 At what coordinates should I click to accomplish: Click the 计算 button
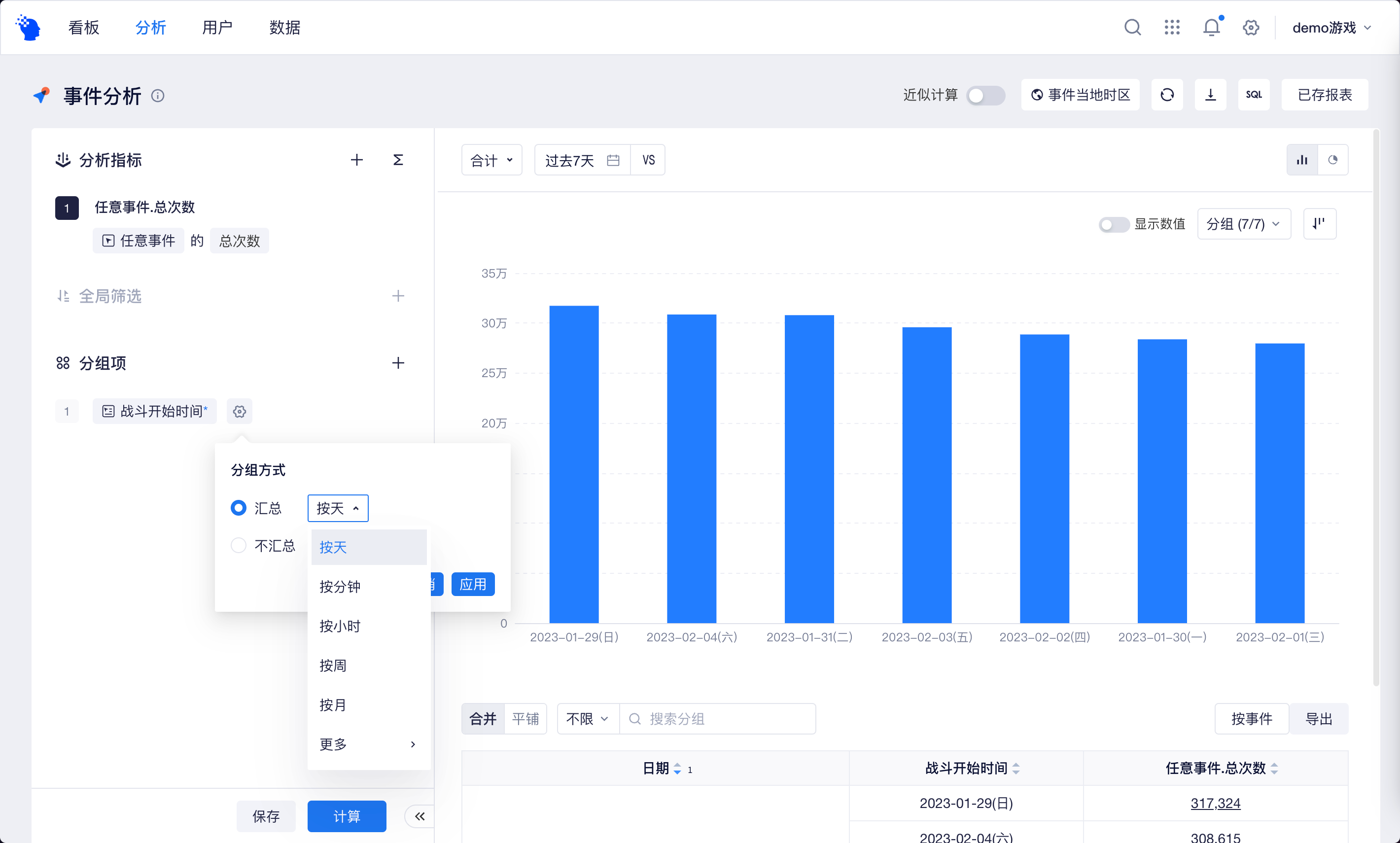(x=347, y=816)
